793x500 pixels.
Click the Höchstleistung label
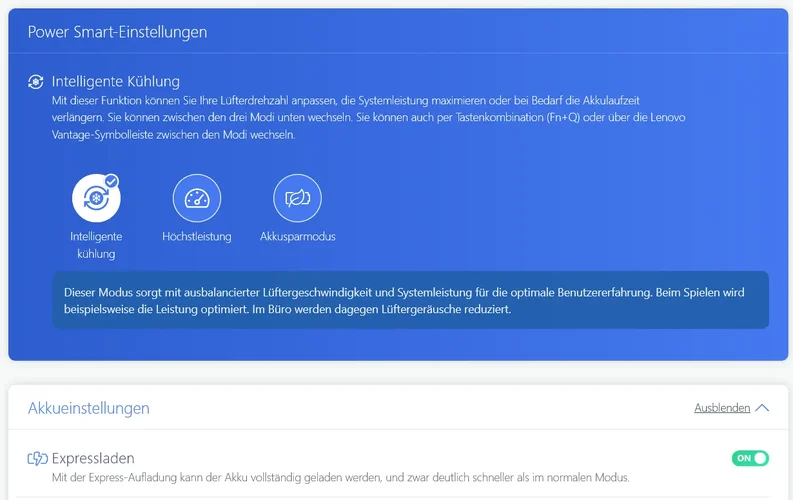197,237
